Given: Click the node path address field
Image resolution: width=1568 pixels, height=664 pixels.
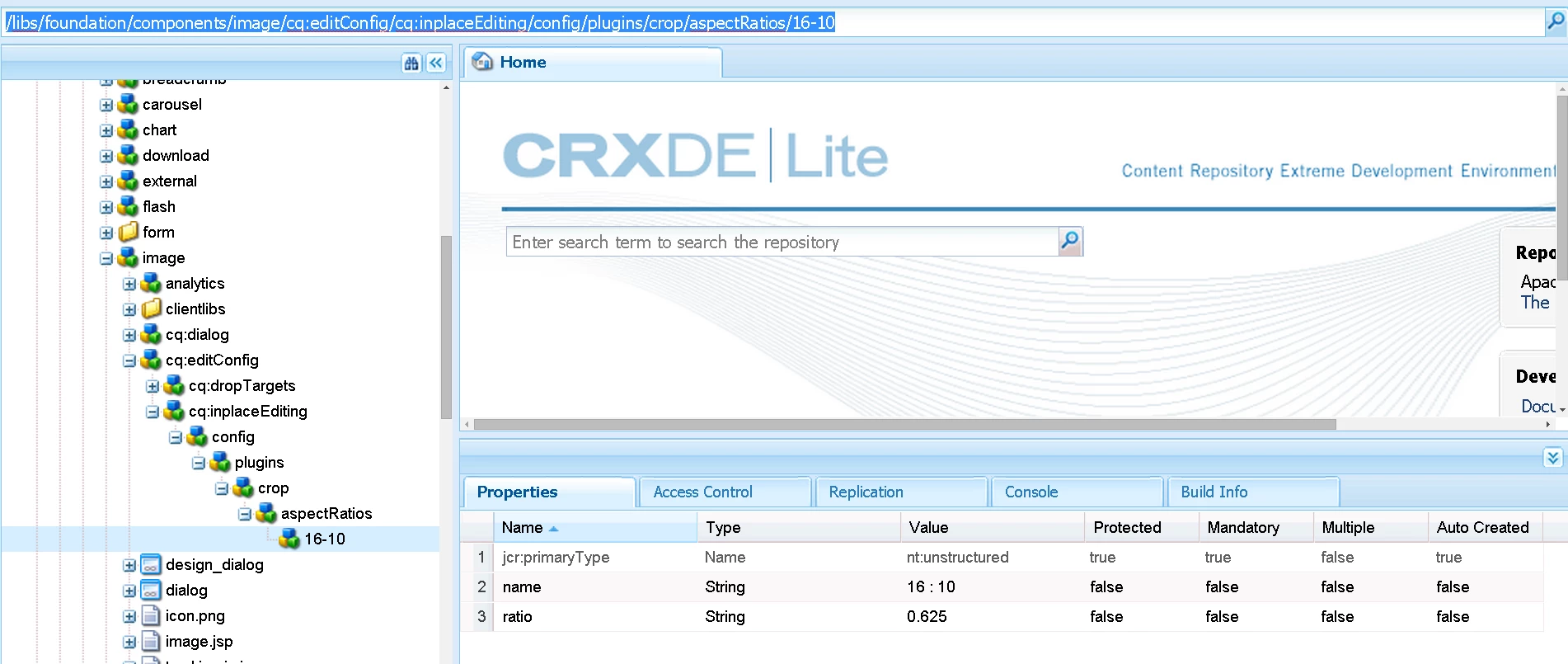Looking at the screenshot, I should pyautogui.click(x=773, y=22).
